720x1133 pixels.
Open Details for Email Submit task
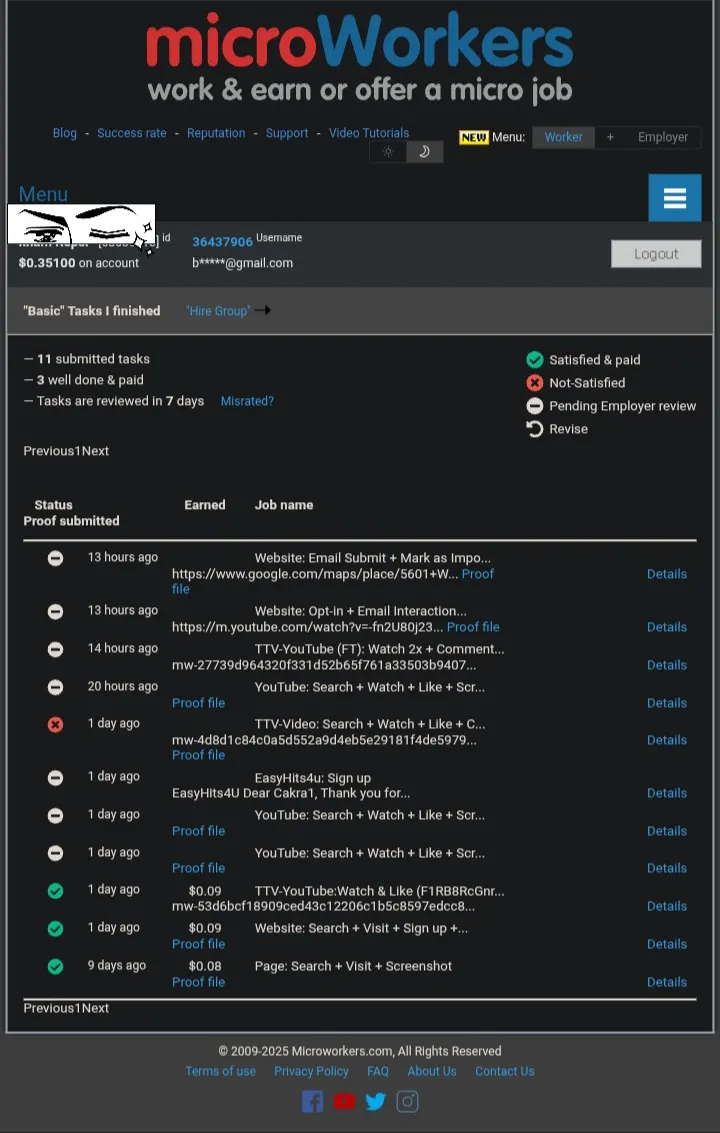click(667, 574)
